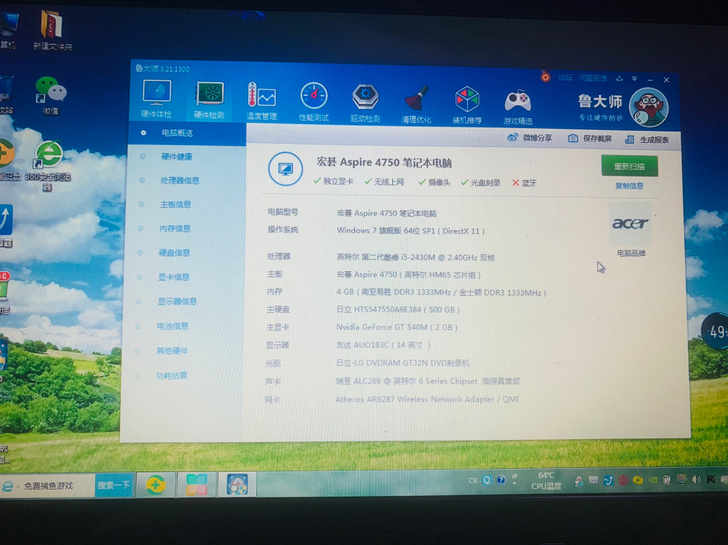Select 功耗估算 in the sidebar
The image size is (728, 545).
coord(172,376)
